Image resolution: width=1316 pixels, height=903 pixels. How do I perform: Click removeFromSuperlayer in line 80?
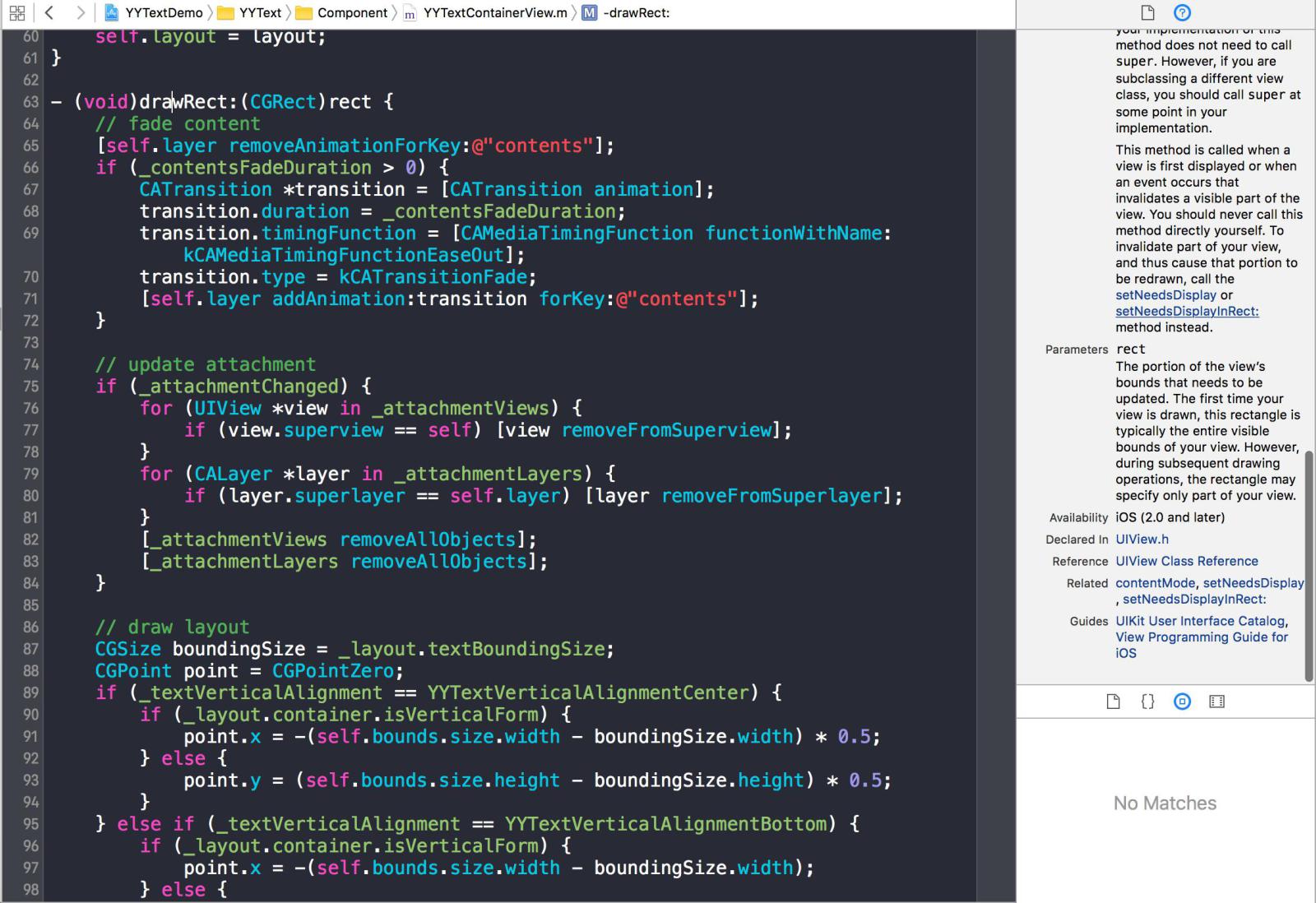[x=771, y=496]
